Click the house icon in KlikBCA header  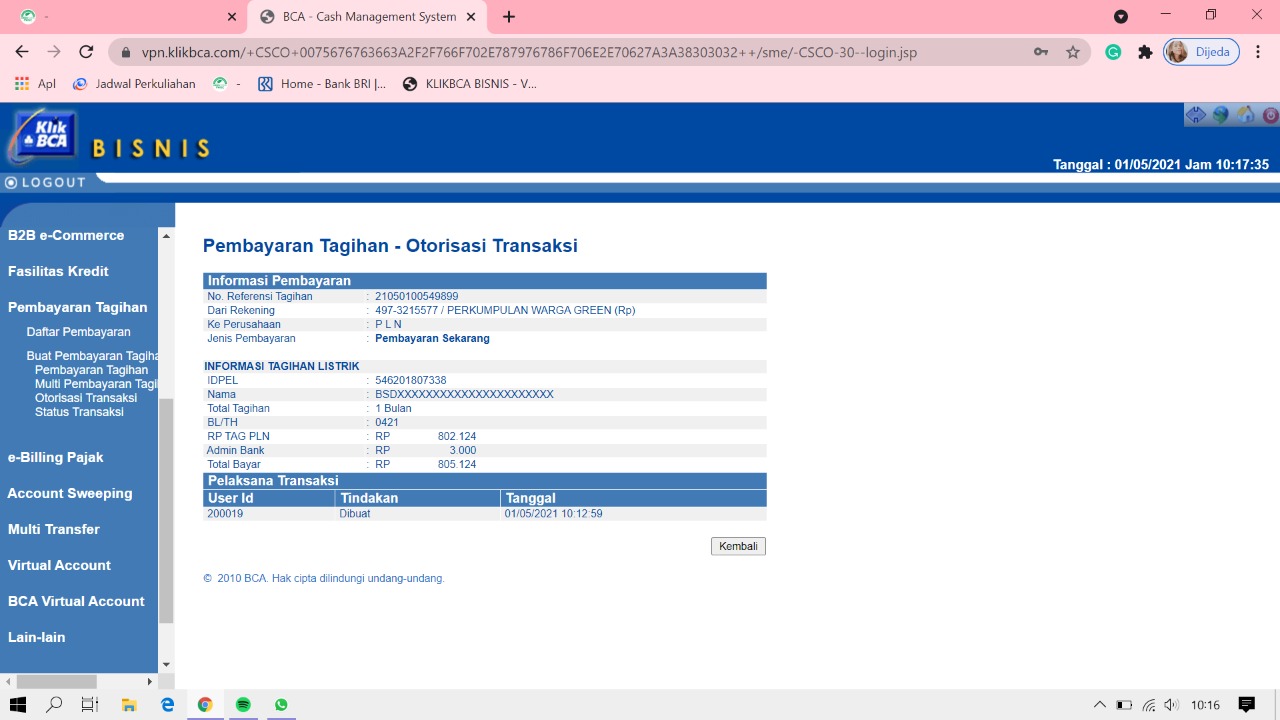(x=1246, y=115)
